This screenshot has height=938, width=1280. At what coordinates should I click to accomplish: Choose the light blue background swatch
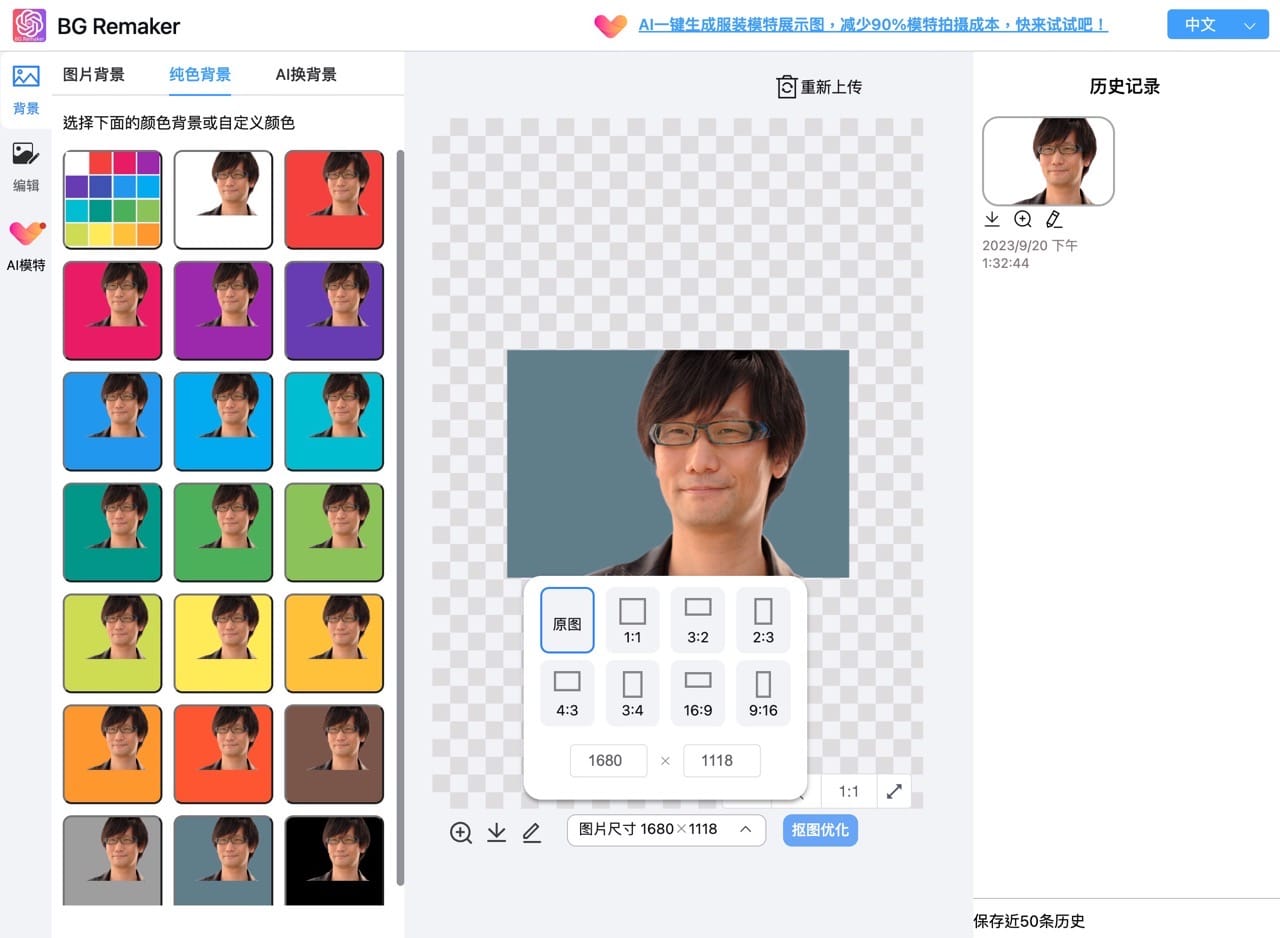click(223, 421)
